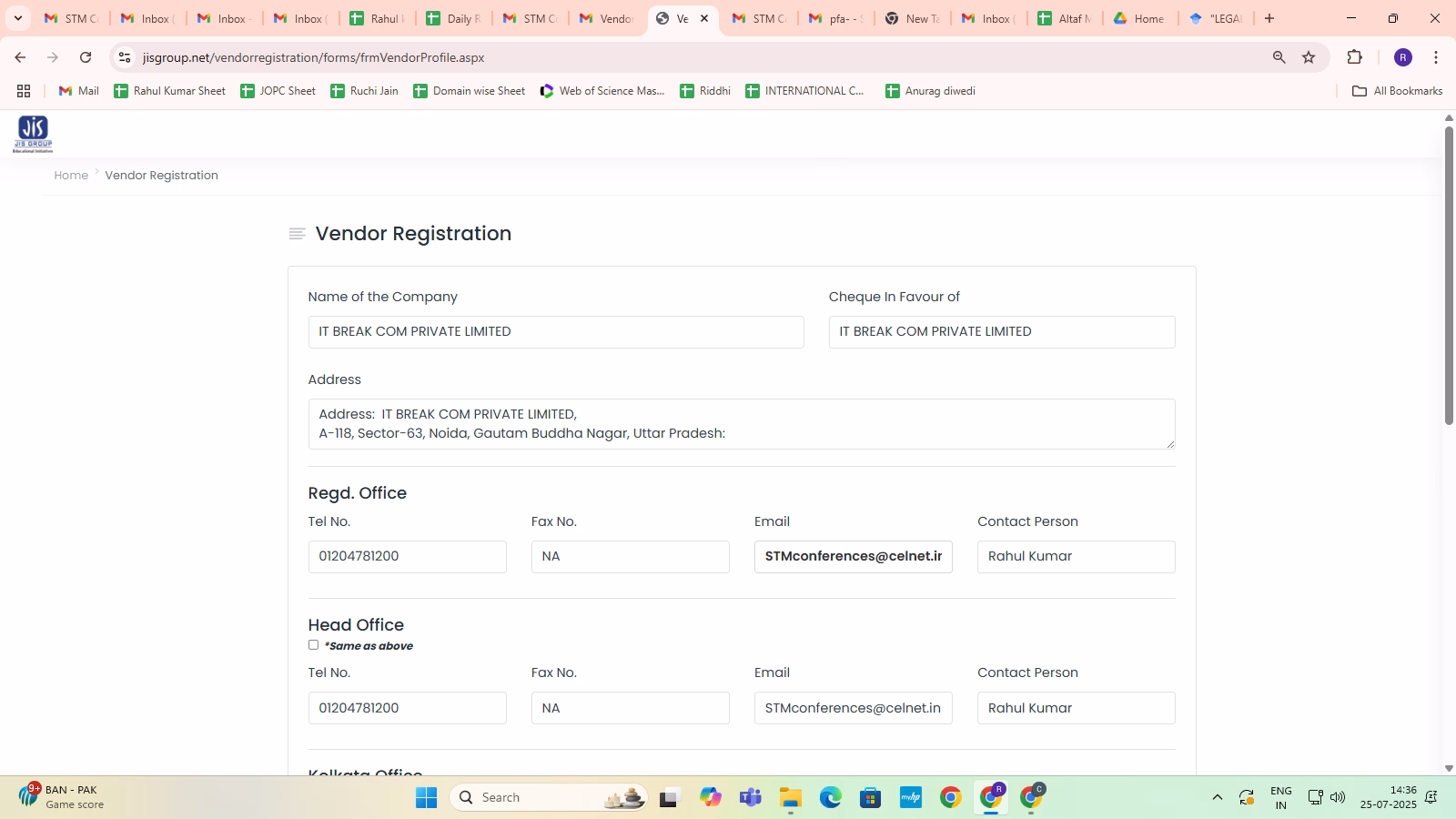This screenshot has width=1456, height=819.
Task: Expand the All Bookmarks folder
Action: (1398, 91)
